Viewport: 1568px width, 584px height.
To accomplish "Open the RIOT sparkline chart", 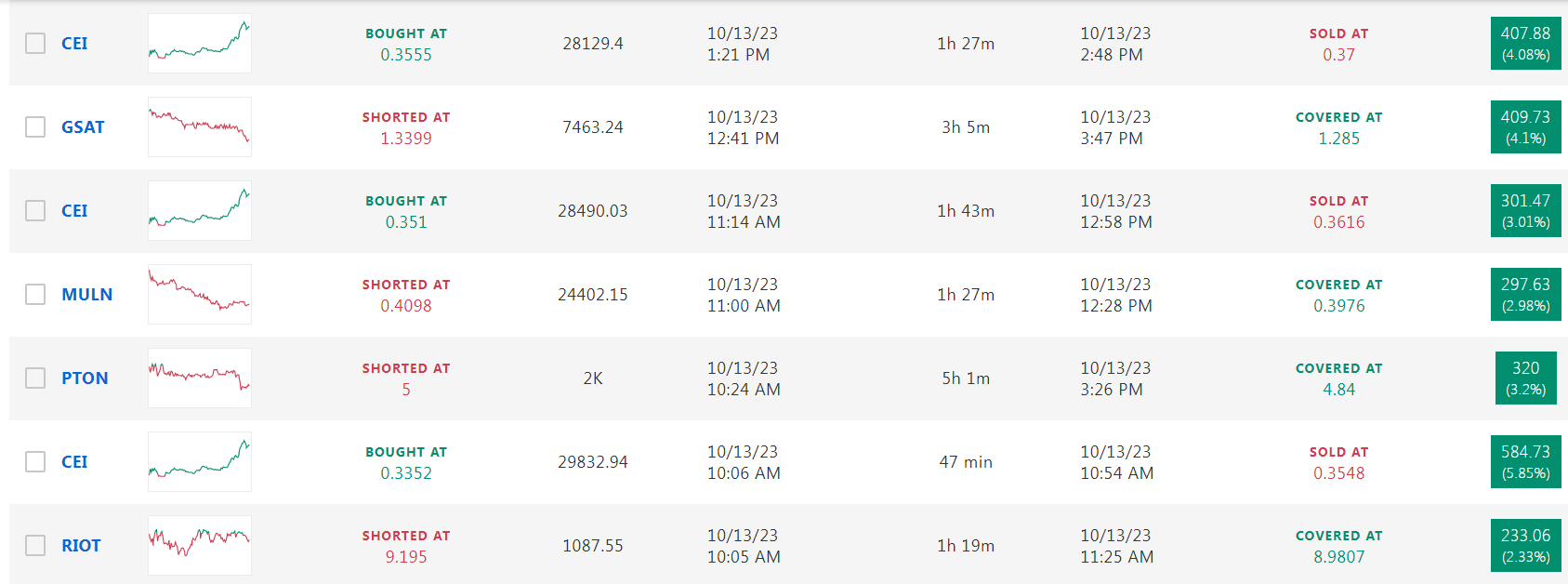I will [199, 545].
